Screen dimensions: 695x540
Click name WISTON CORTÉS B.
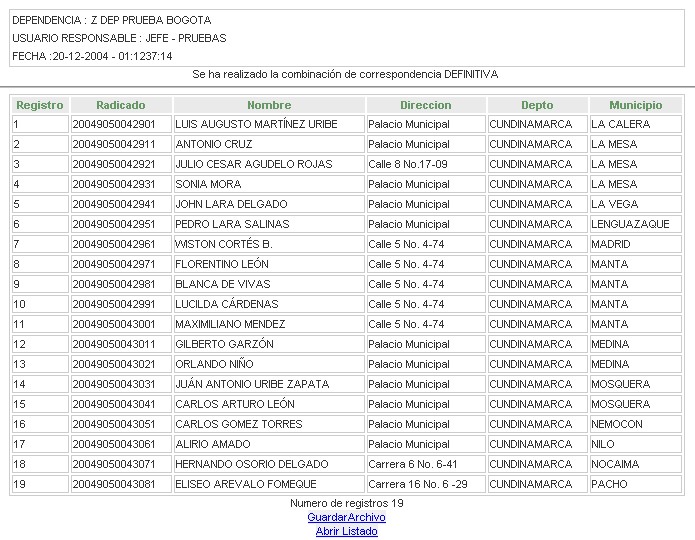coord(224,244)
